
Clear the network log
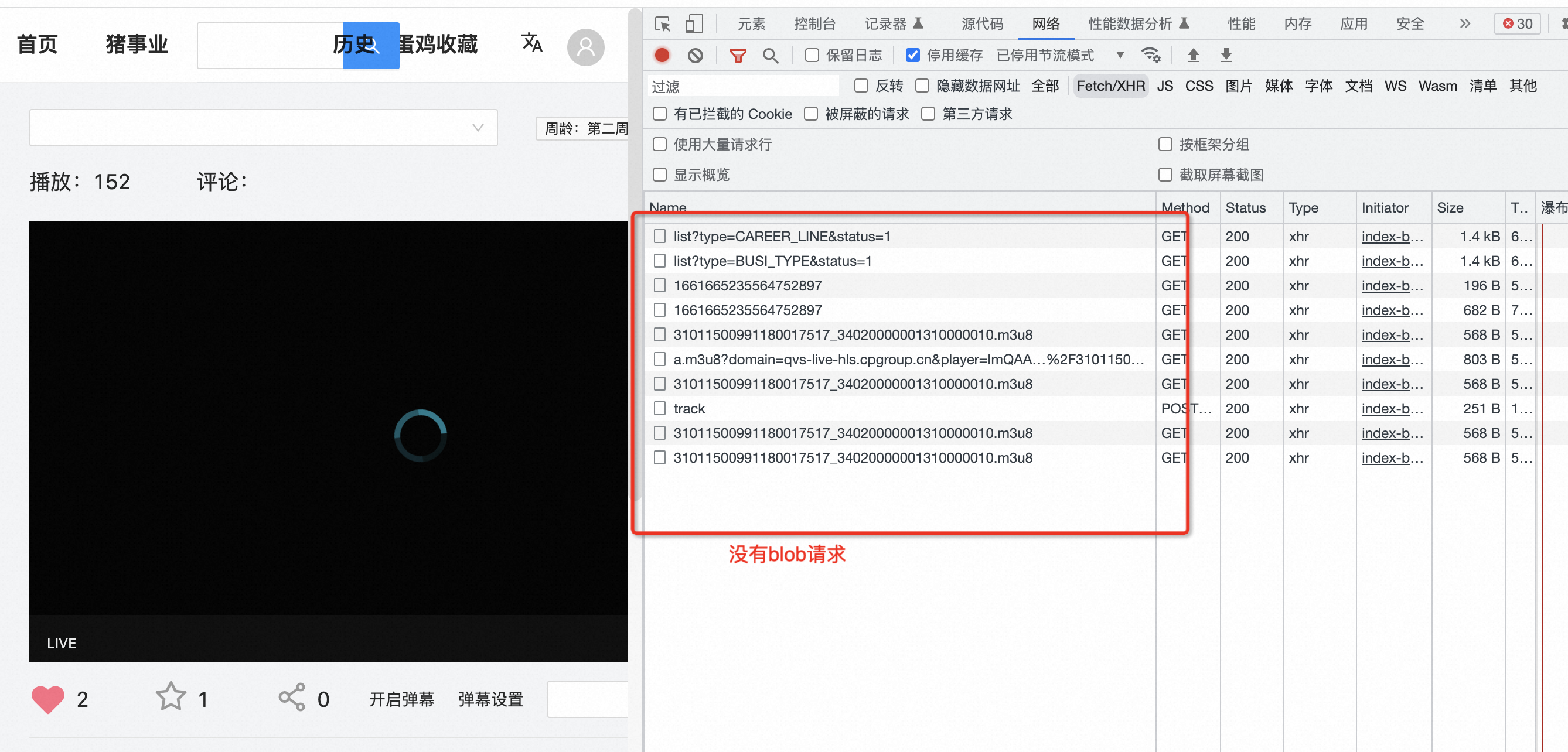[x=695, y=56]
